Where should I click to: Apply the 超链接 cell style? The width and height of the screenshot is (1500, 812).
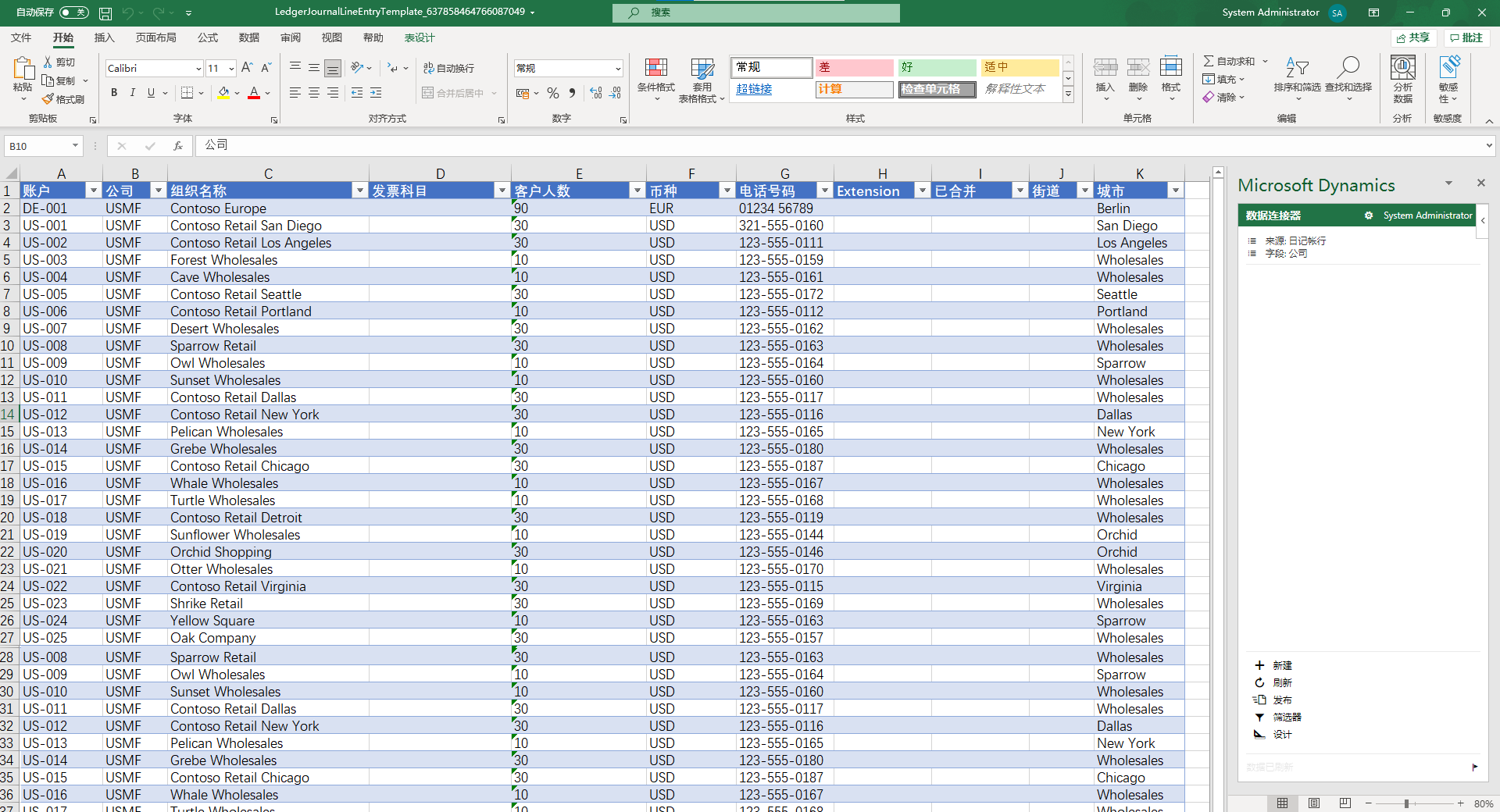click(x=771, y=89)
